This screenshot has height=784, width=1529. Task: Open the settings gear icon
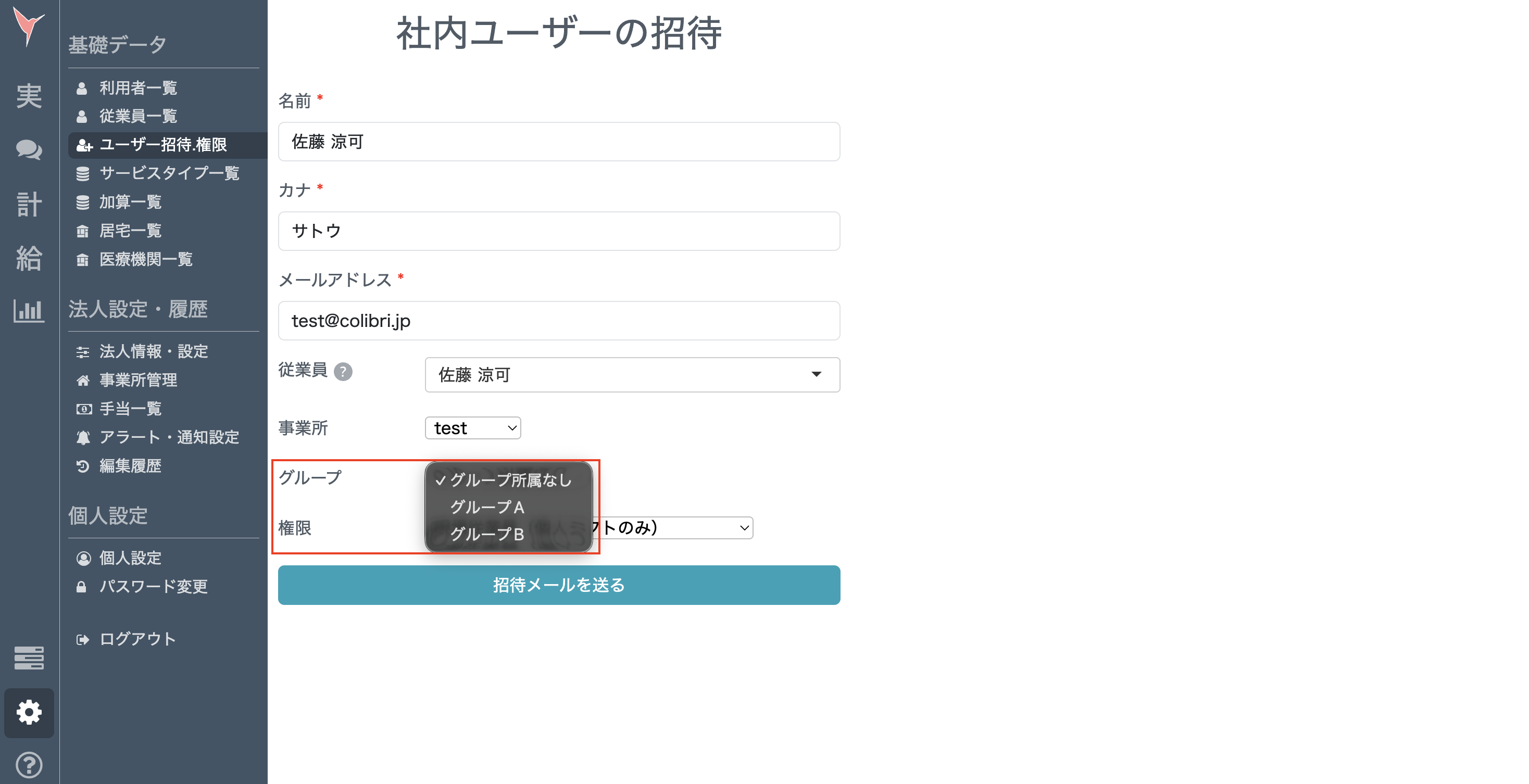click(29, 713)
